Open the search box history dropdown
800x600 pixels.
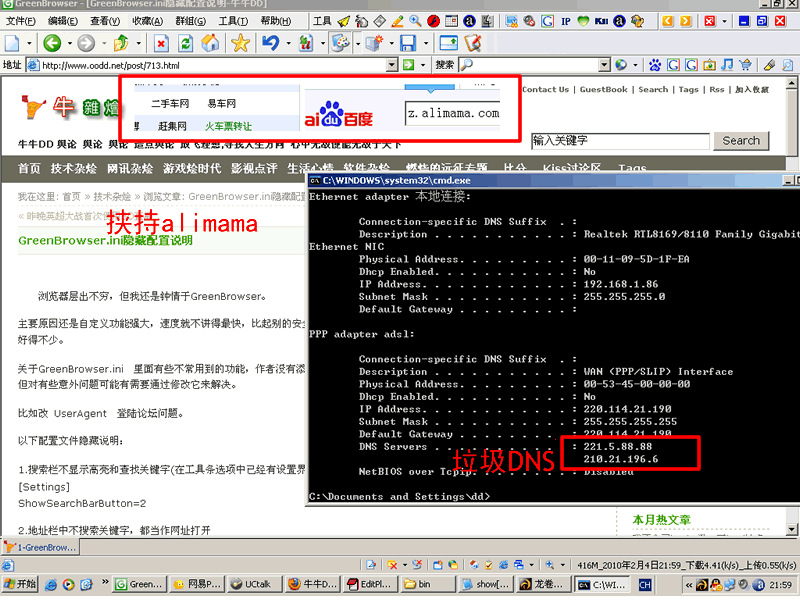(x=605, y=65)
